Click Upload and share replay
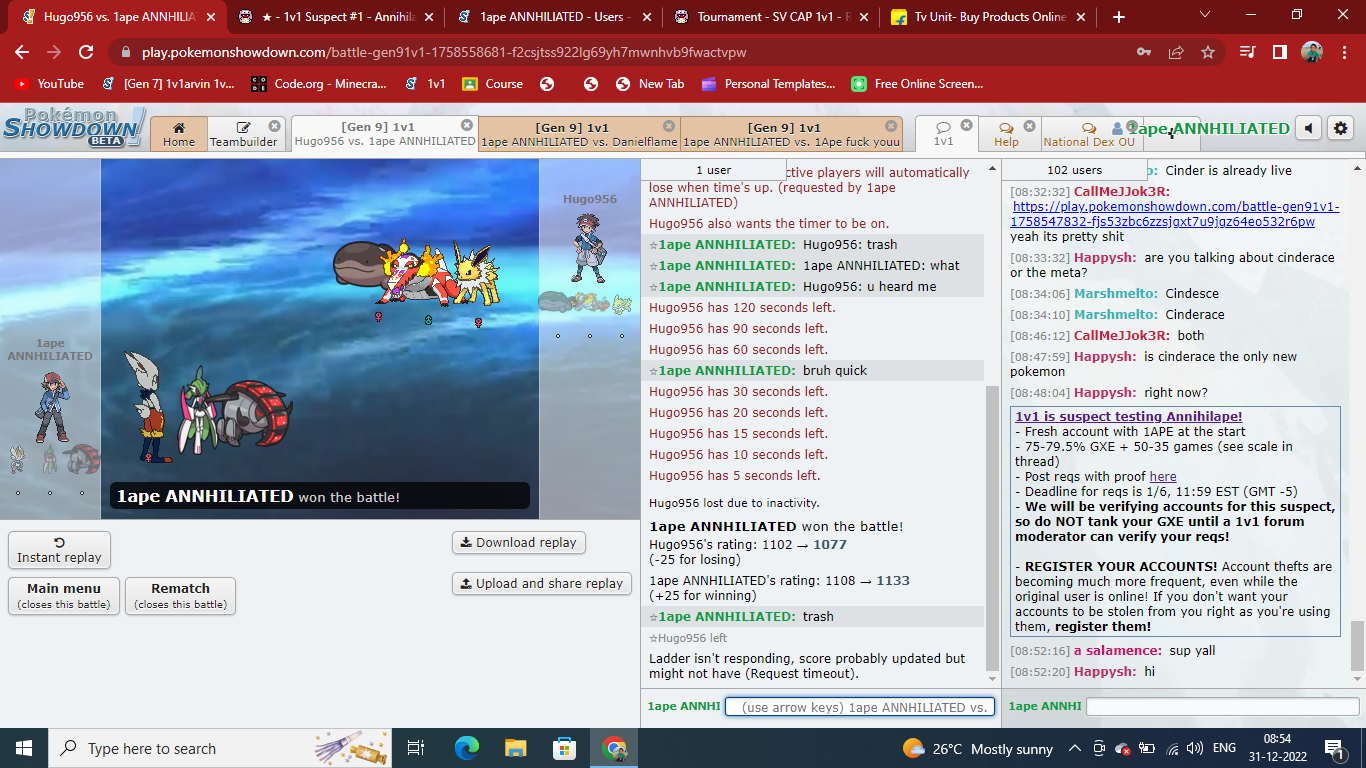The height and width of the screenshot is (768, 1366). coord(541,583)
